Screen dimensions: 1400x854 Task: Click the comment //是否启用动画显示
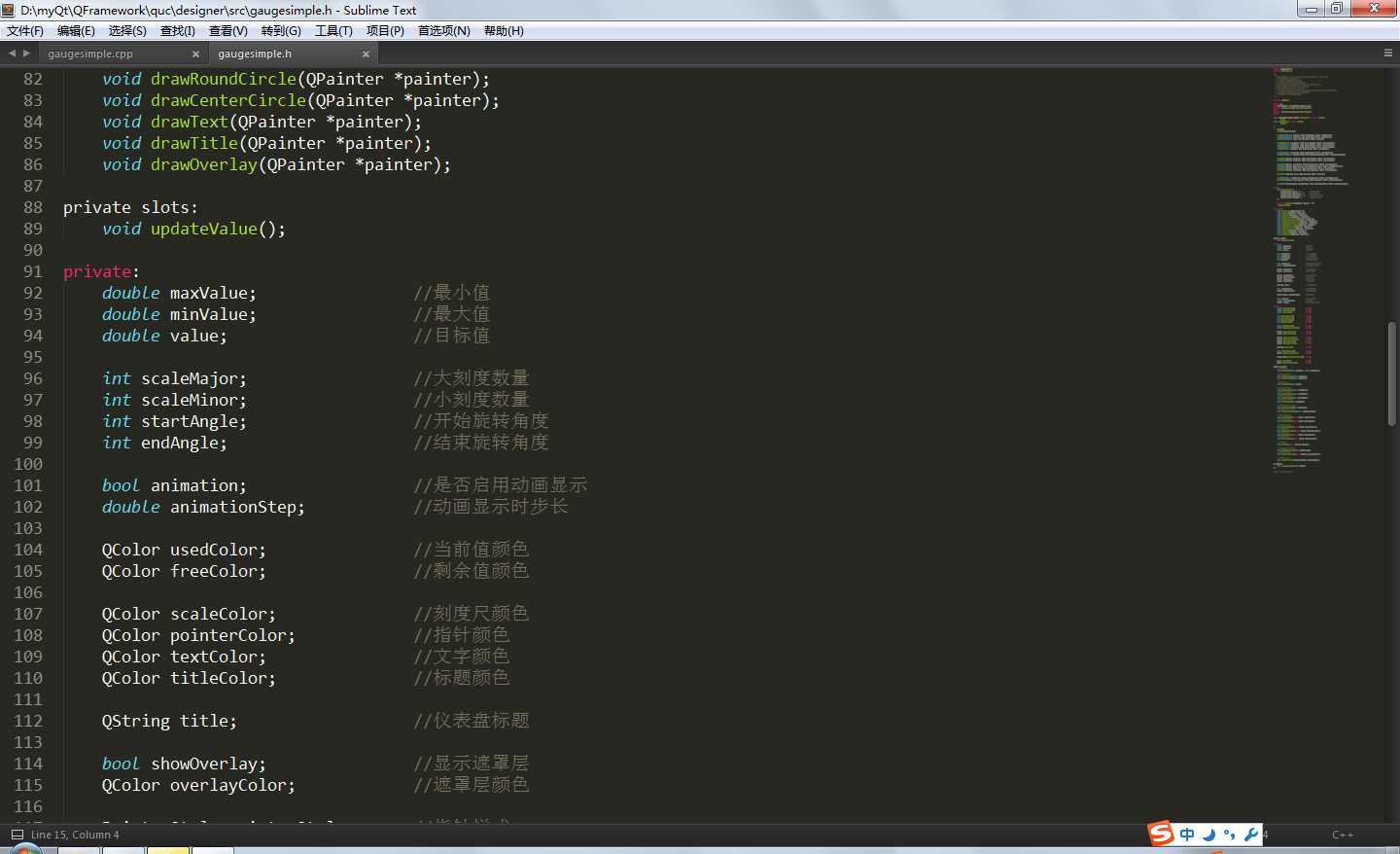click(501, 485)
